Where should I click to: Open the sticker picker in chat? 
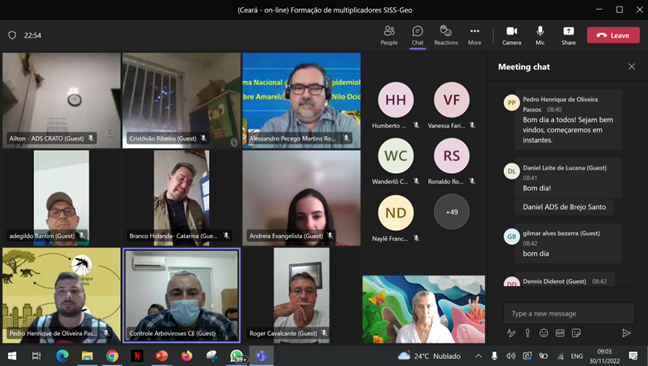coord(576,333)
